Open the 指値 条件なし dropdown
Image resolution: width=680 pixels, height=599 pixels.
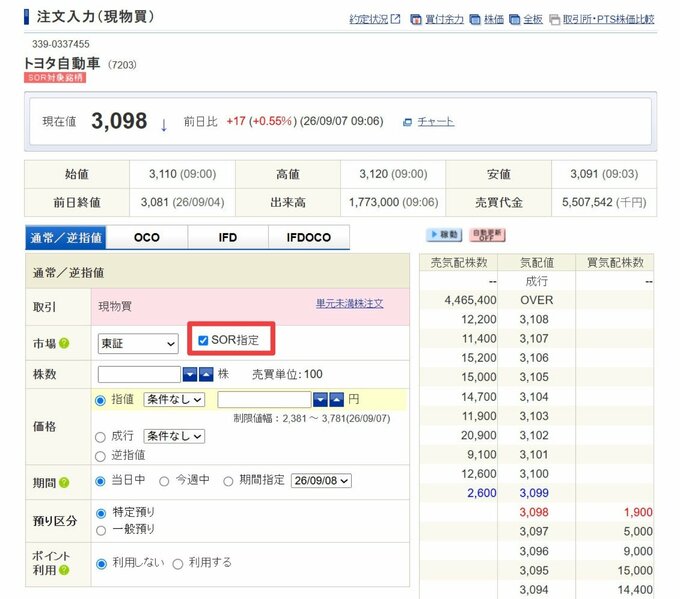coord(174,399)
